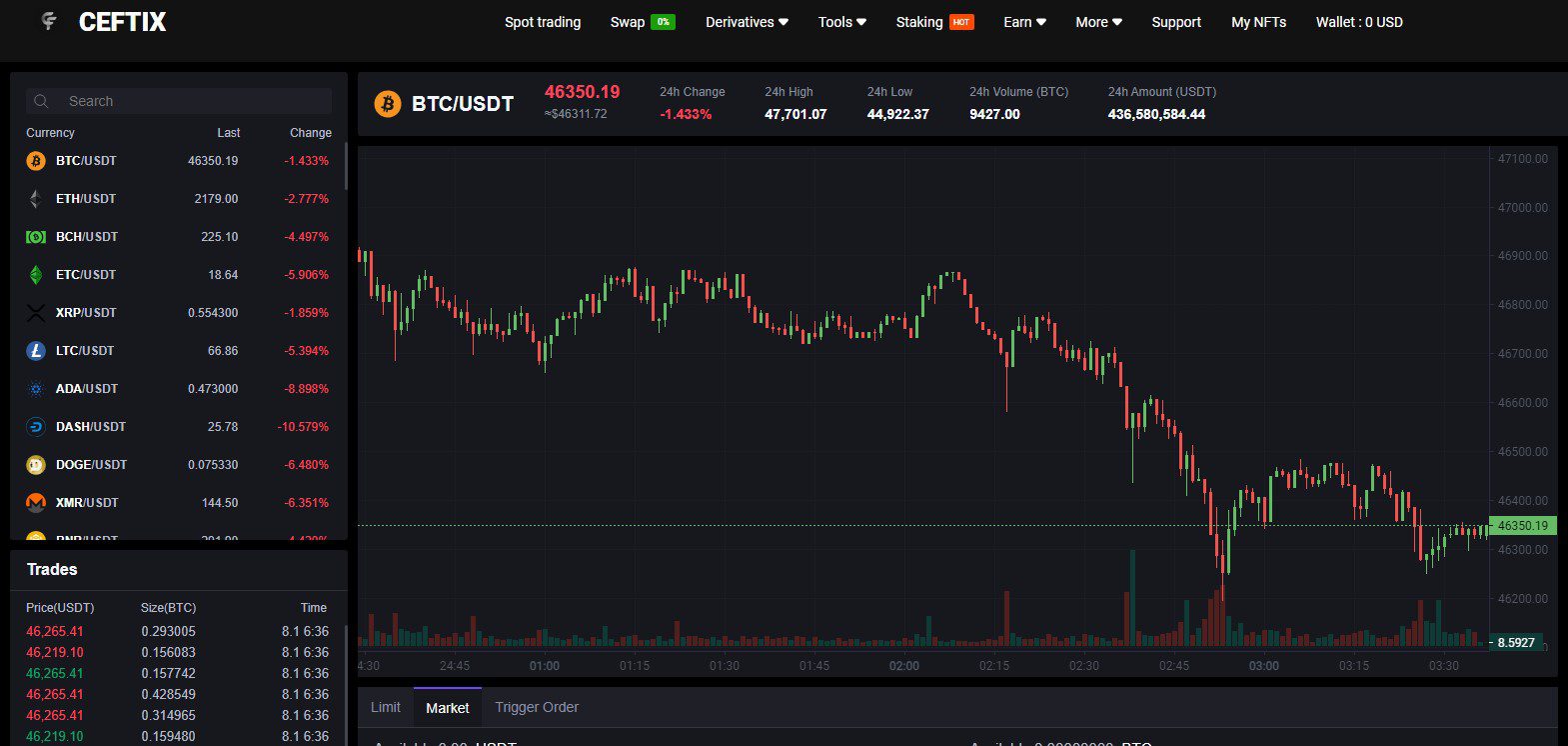
Task: Click the Trades panel heading
Action: tap(52, 569)
